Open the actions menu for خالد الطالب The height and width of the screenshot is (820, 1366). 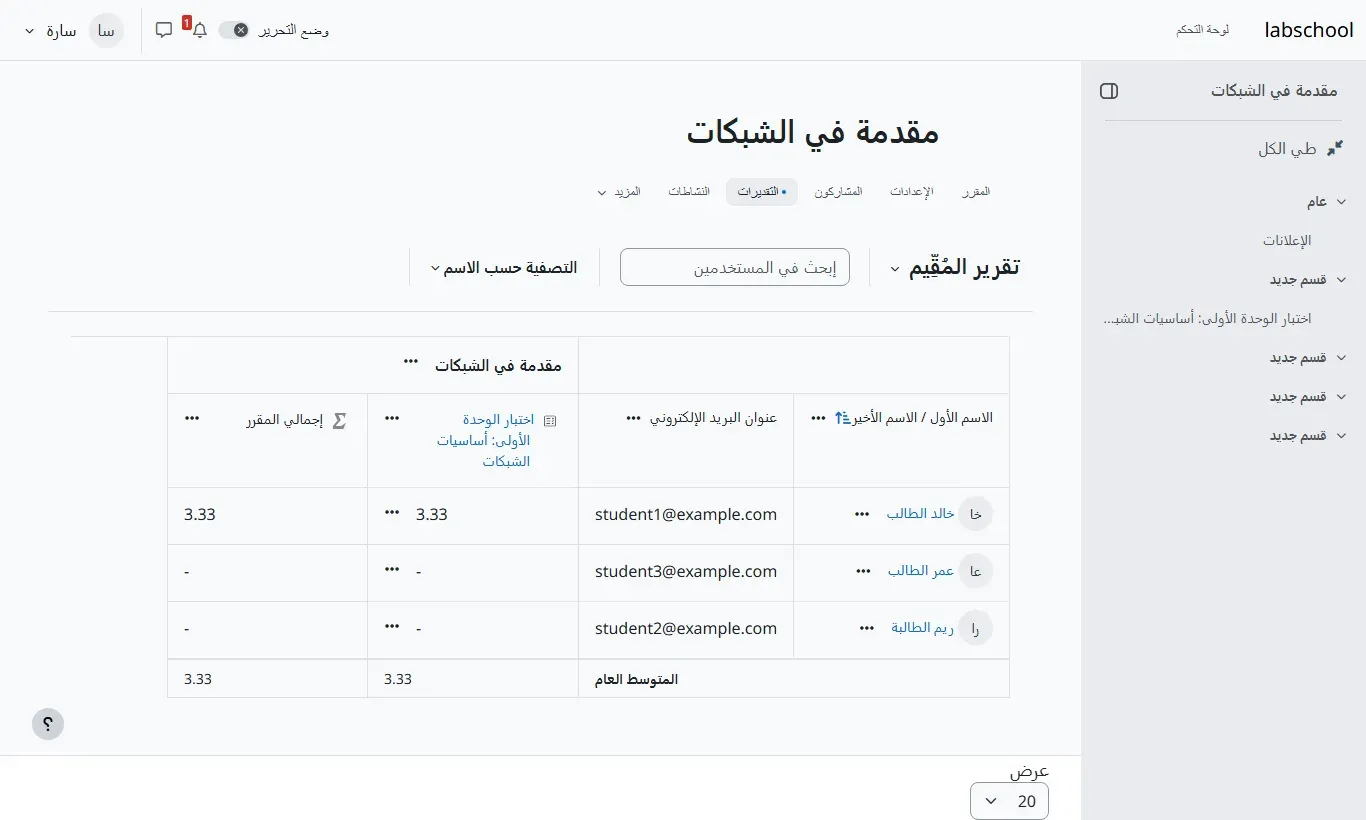[862, 514]
